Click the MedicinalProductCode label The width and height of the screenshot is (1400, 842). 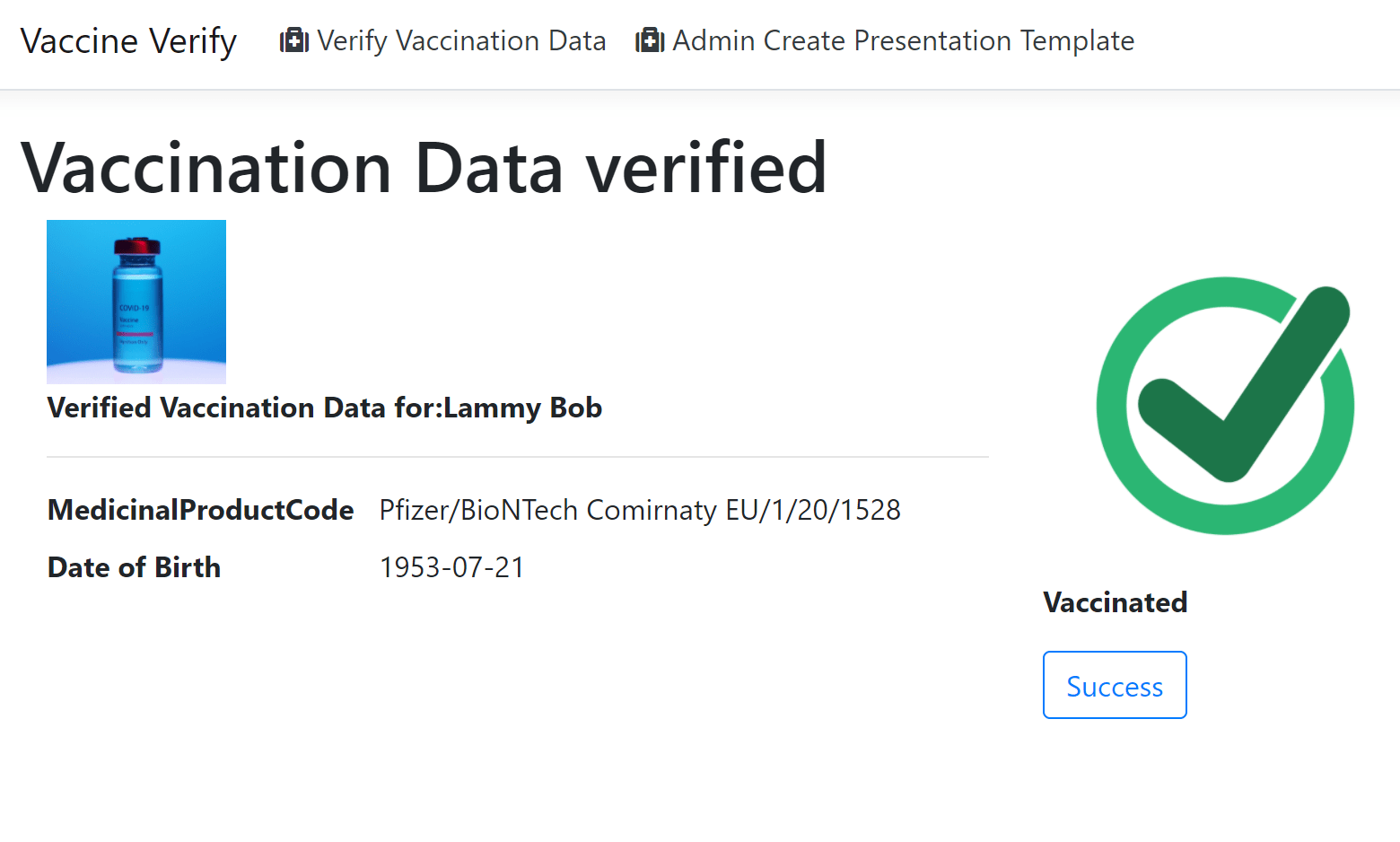[x=201, y=510]
